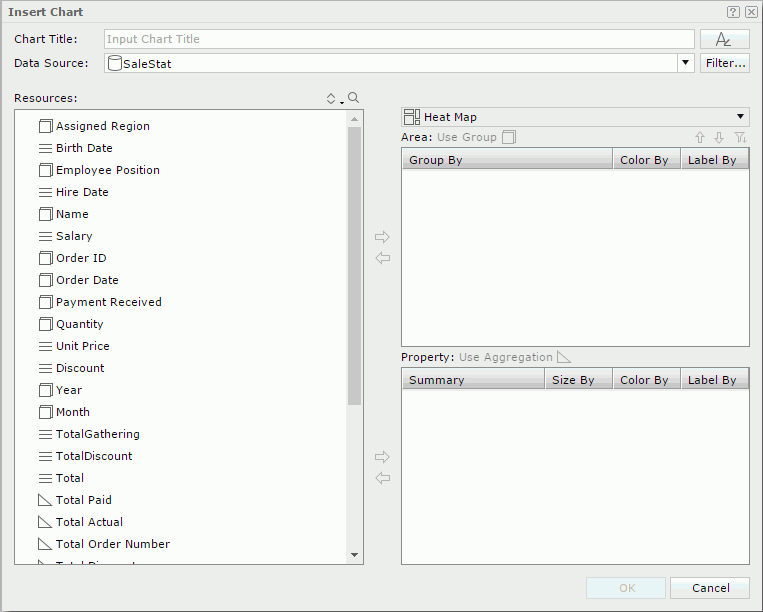763x612 pixels.
Task: Click the move up arrow above Area table
Action: [x=700, y=137]
